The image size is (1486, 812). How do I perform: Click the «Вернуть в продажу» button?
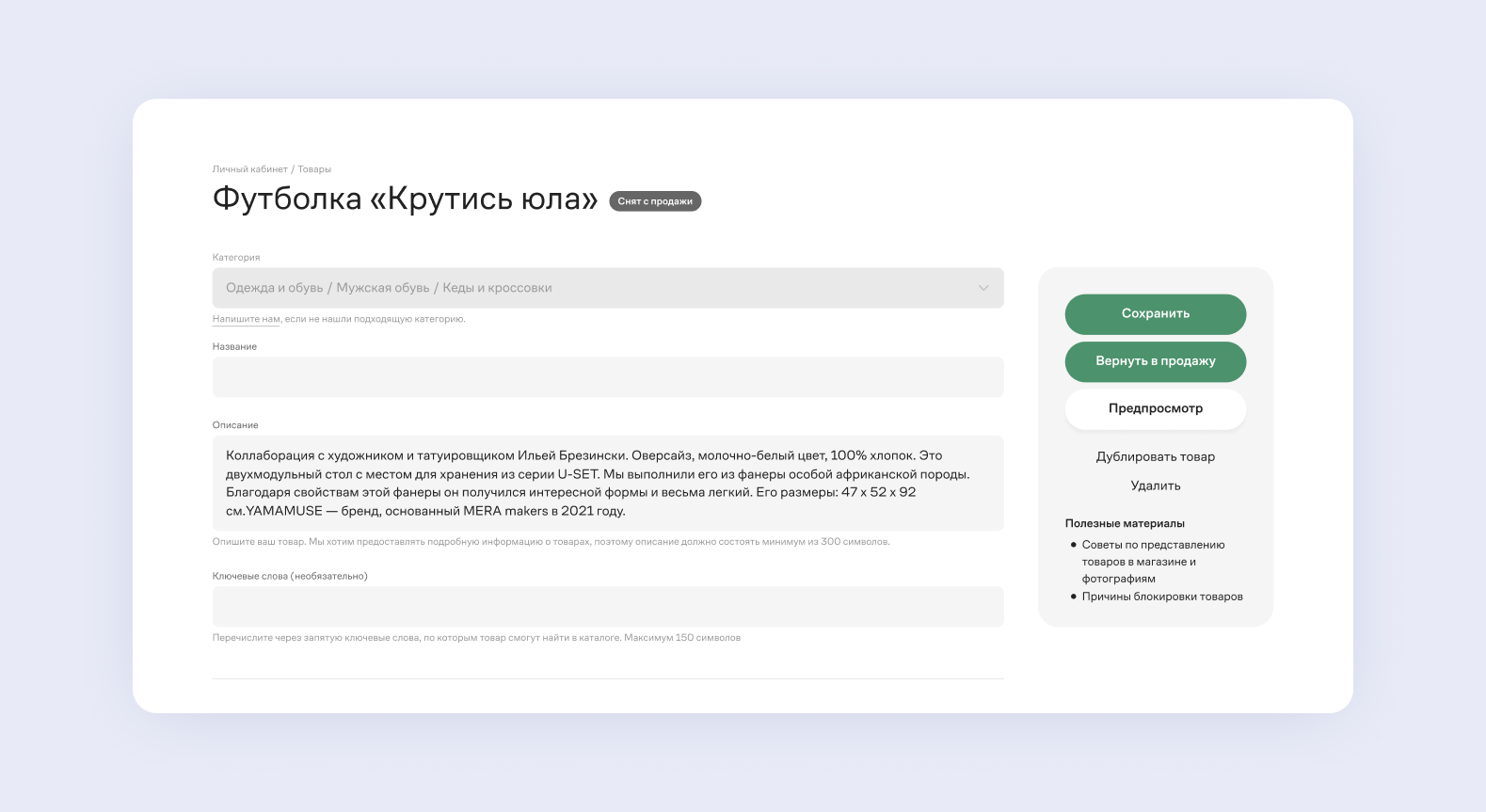pos(1155,361)
